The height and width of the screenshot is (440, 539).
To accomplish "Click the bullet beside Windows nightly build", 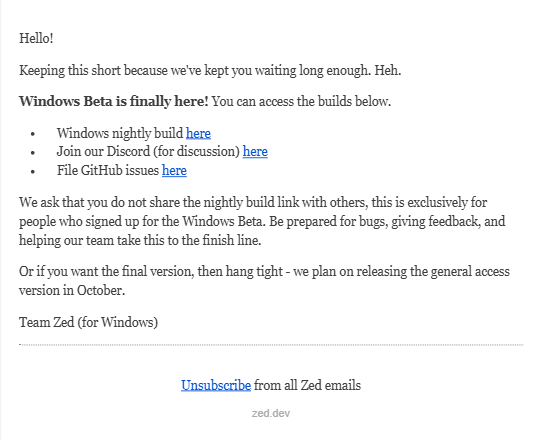I will click(33, 134).
